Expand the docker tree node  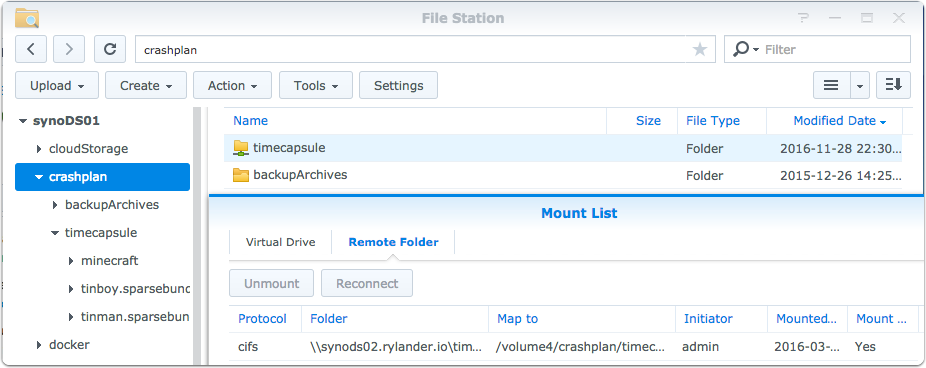pyautogui.click(x=39, y=345)
